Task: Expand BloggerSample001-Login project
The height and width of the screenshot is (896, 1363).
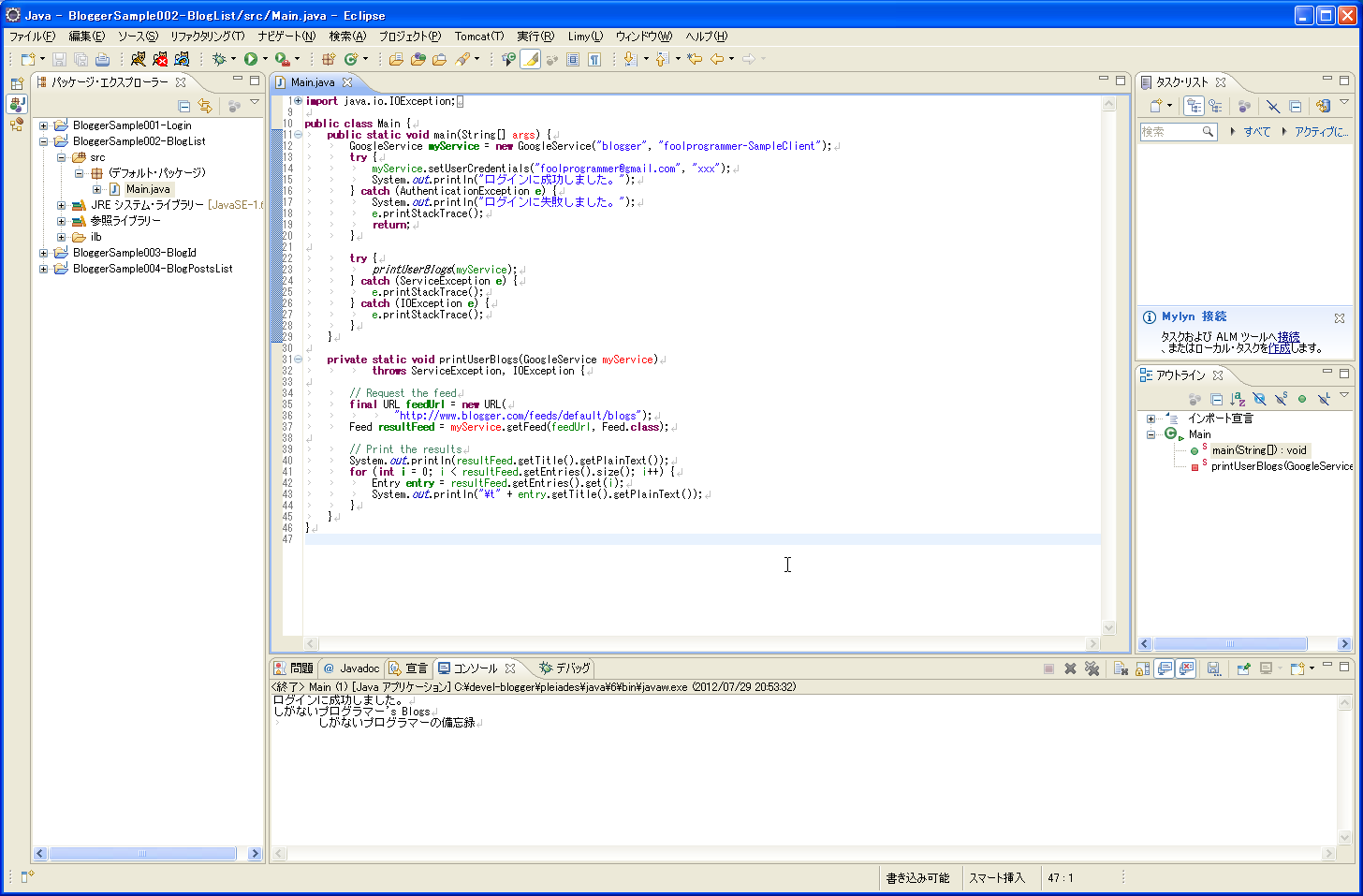Action: click(43, 125)
